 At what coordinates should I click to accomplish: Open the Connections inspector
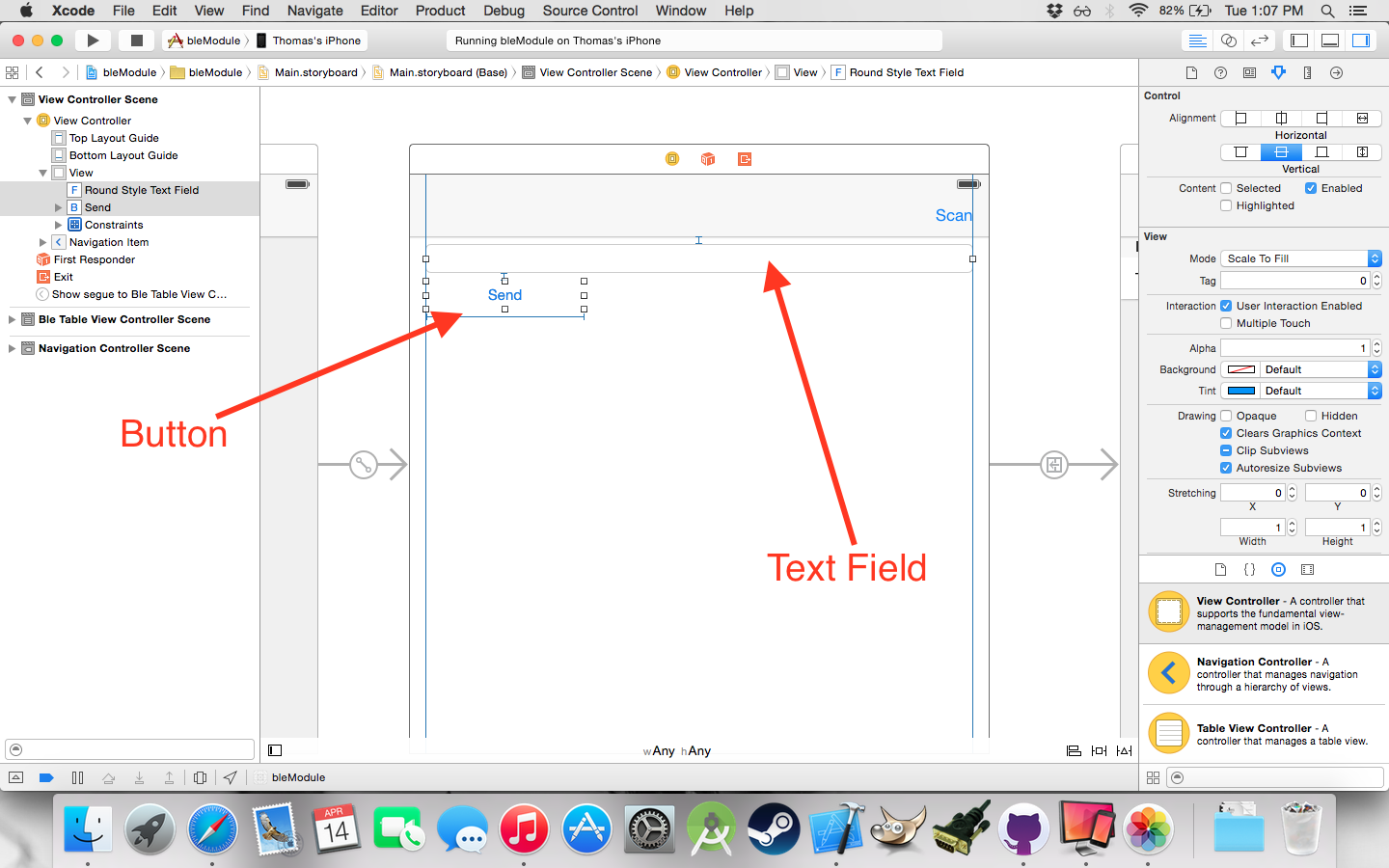coord(1336,72)
